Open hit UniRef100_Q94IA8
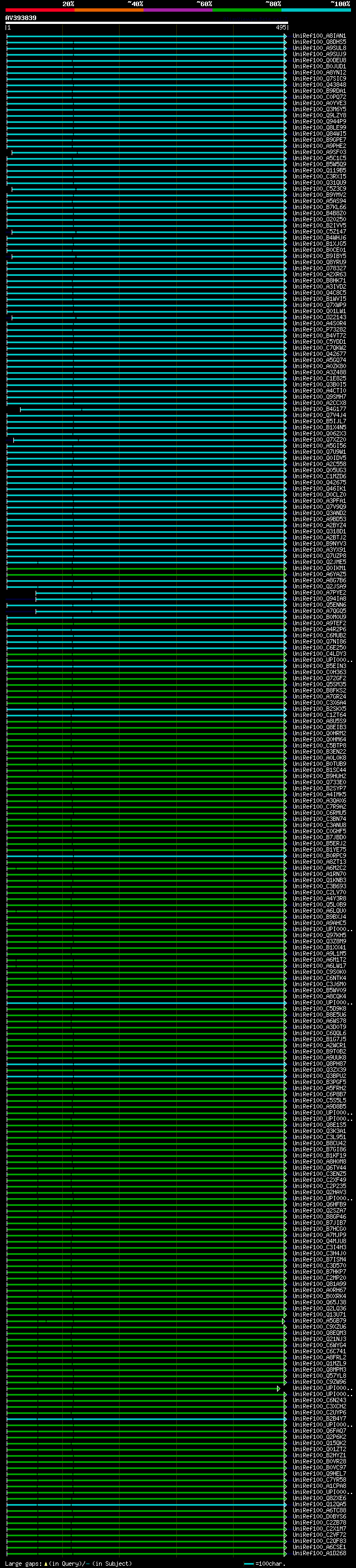Image resolution: width=356 pixels, height=1568 pixels. [319, 599]
